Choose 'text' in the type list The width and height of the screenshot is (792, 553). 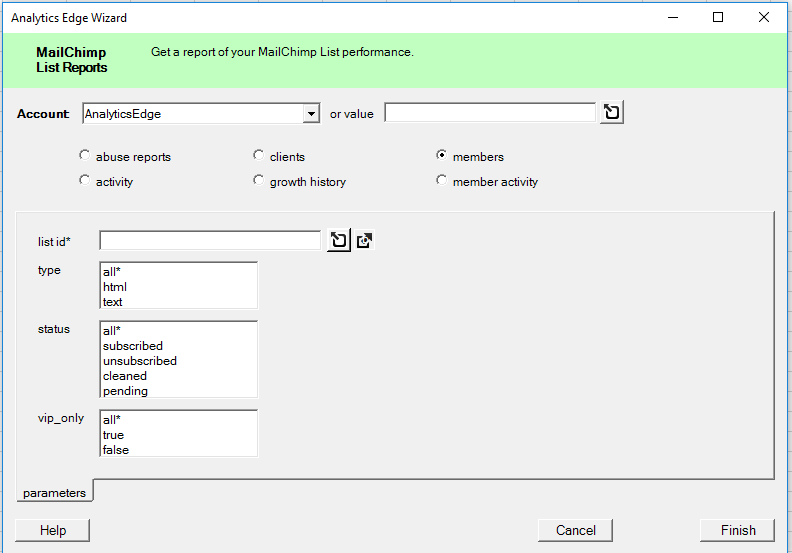tap(178, 302)
